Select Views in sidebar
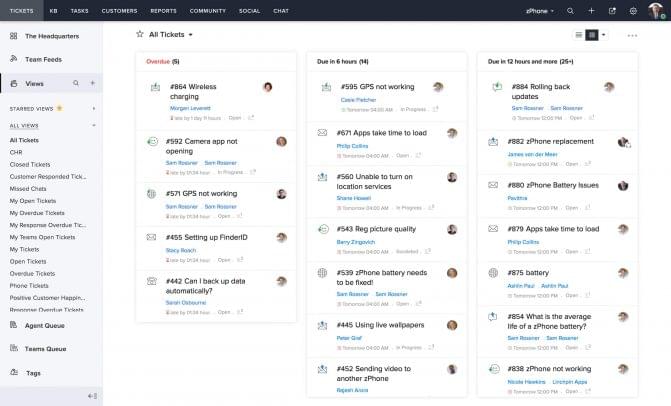The width and height of the screenshot is (671, 406). (x=34, y=83)
